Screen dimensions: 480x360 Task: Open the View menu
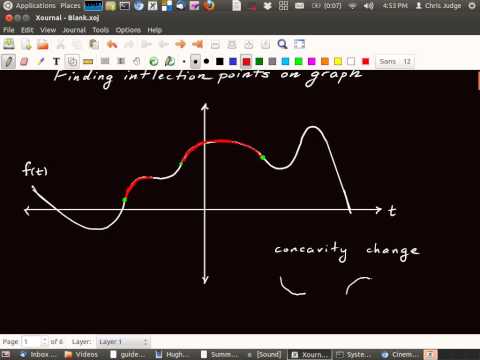point(48,30)
